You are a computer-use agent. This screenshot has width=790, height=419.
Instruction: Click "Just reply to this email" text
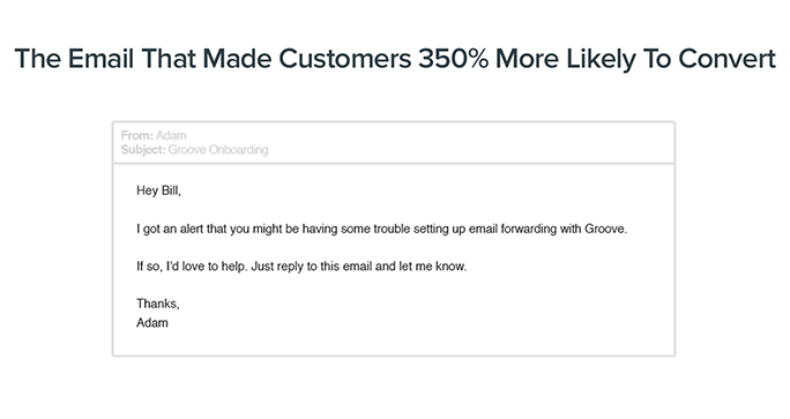(x=327, y=268)
